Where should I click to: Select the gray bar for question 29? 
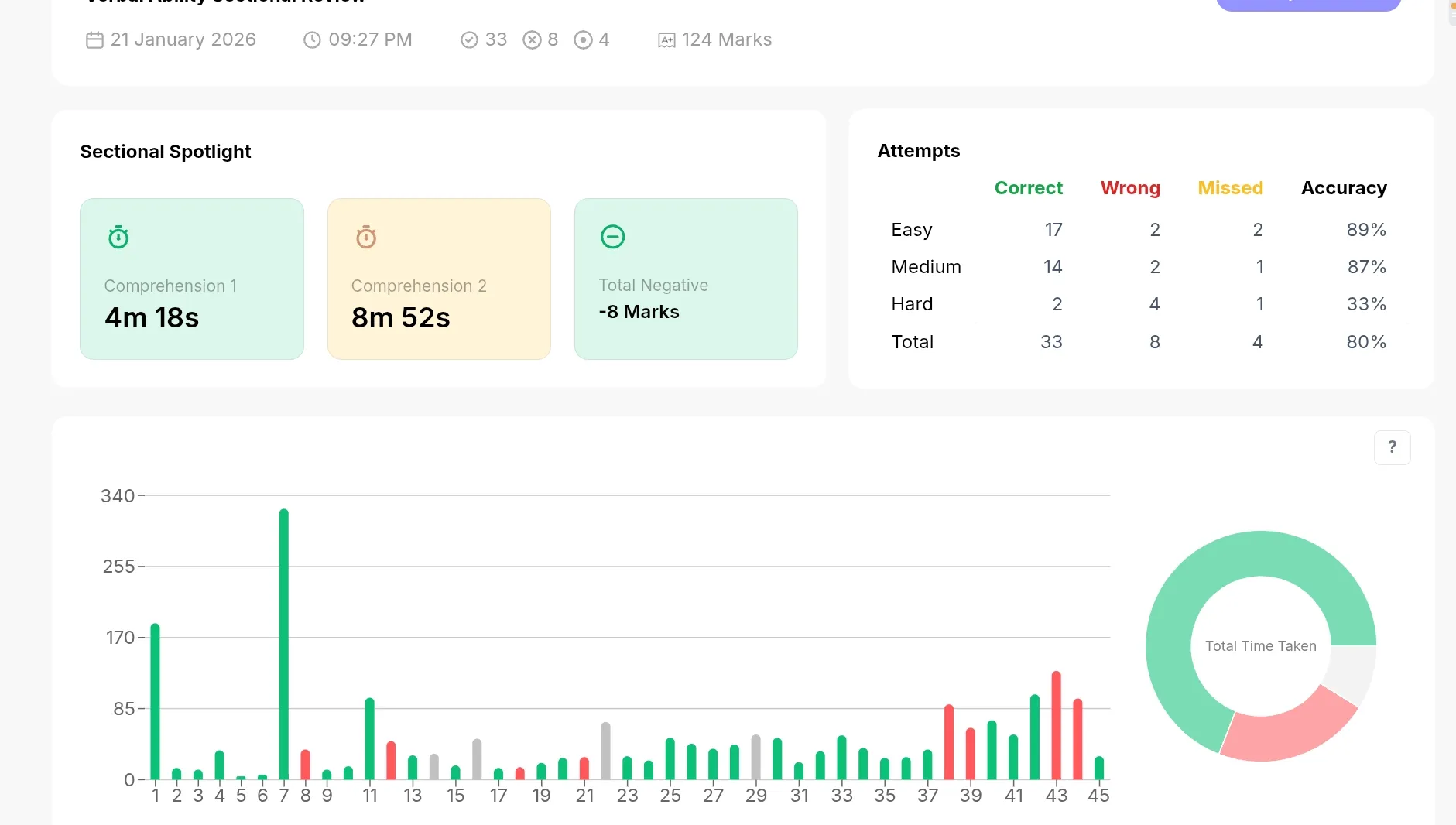[755, 757]
